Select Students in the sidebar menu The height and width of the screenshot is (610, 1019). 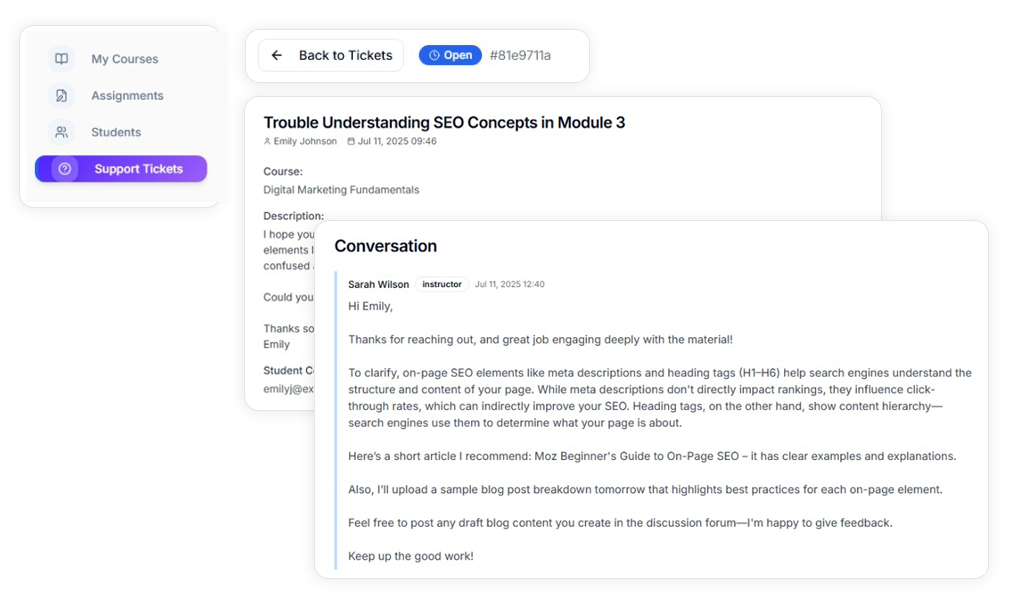pyautogui.click(x=116, y=132)
